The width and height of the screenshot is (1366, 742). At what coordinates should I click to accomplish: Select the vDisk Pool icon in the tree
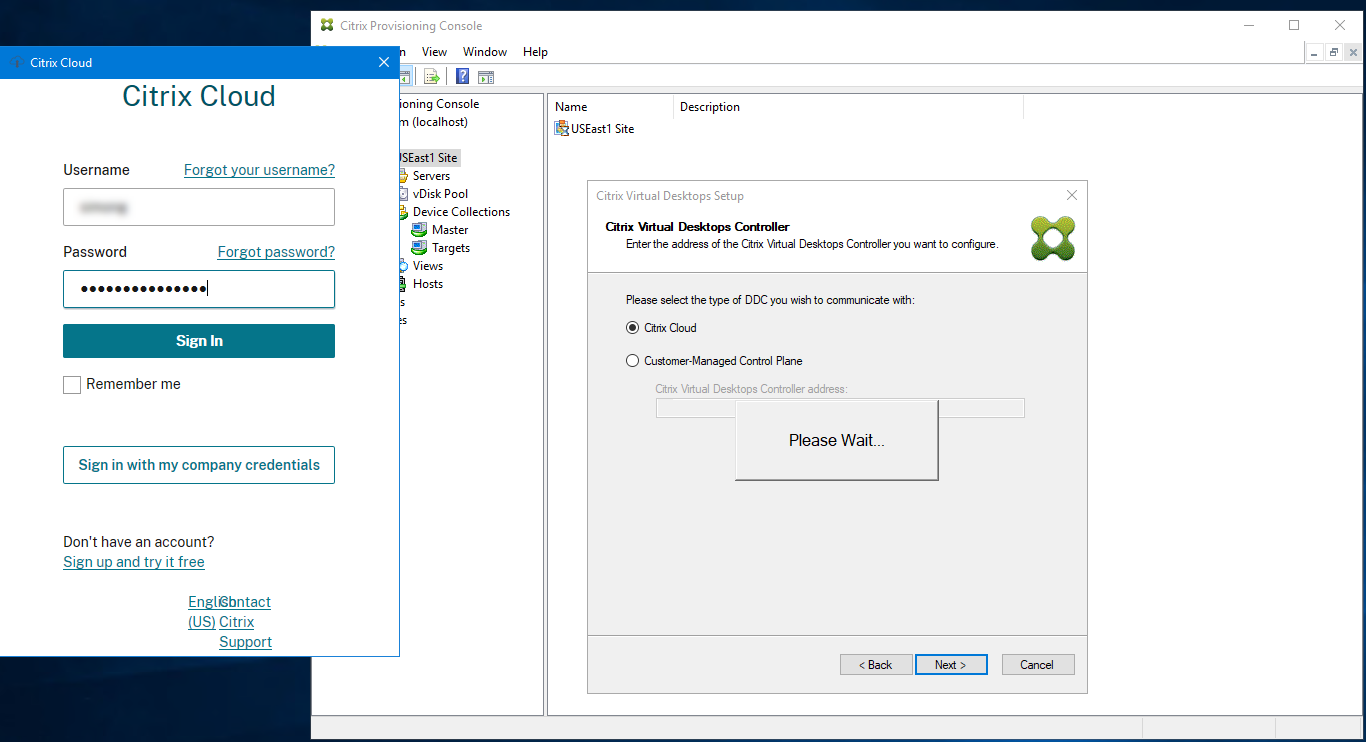point(404,193)
